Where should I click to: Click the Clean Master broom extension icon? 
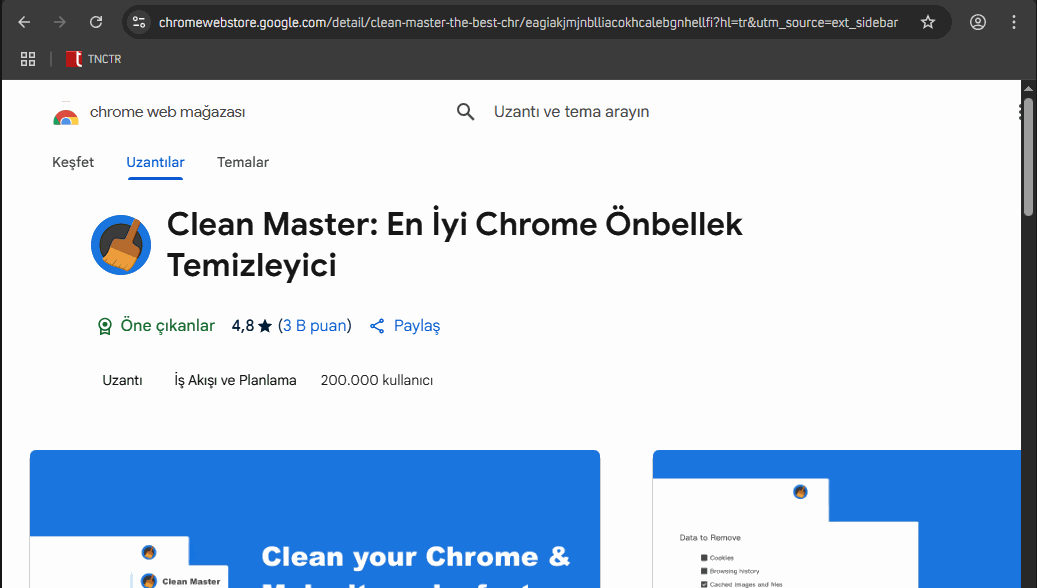tap(121, 245)
